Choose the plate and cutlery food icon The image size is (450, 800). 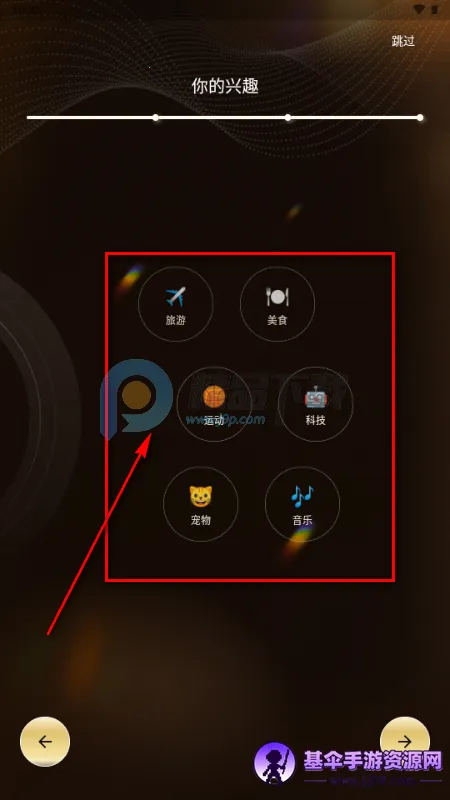277,296
